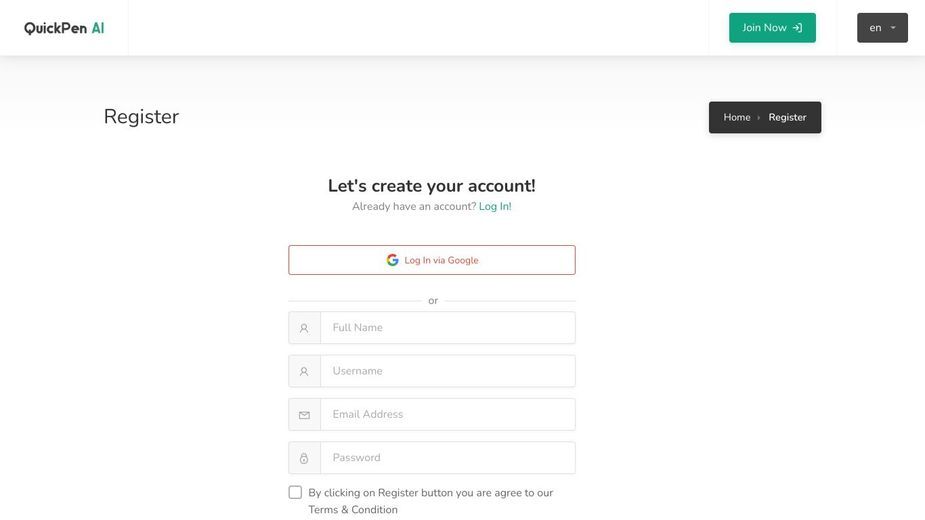Click the Google logo icon
925x520 pixels.
(x=392, y=260)
